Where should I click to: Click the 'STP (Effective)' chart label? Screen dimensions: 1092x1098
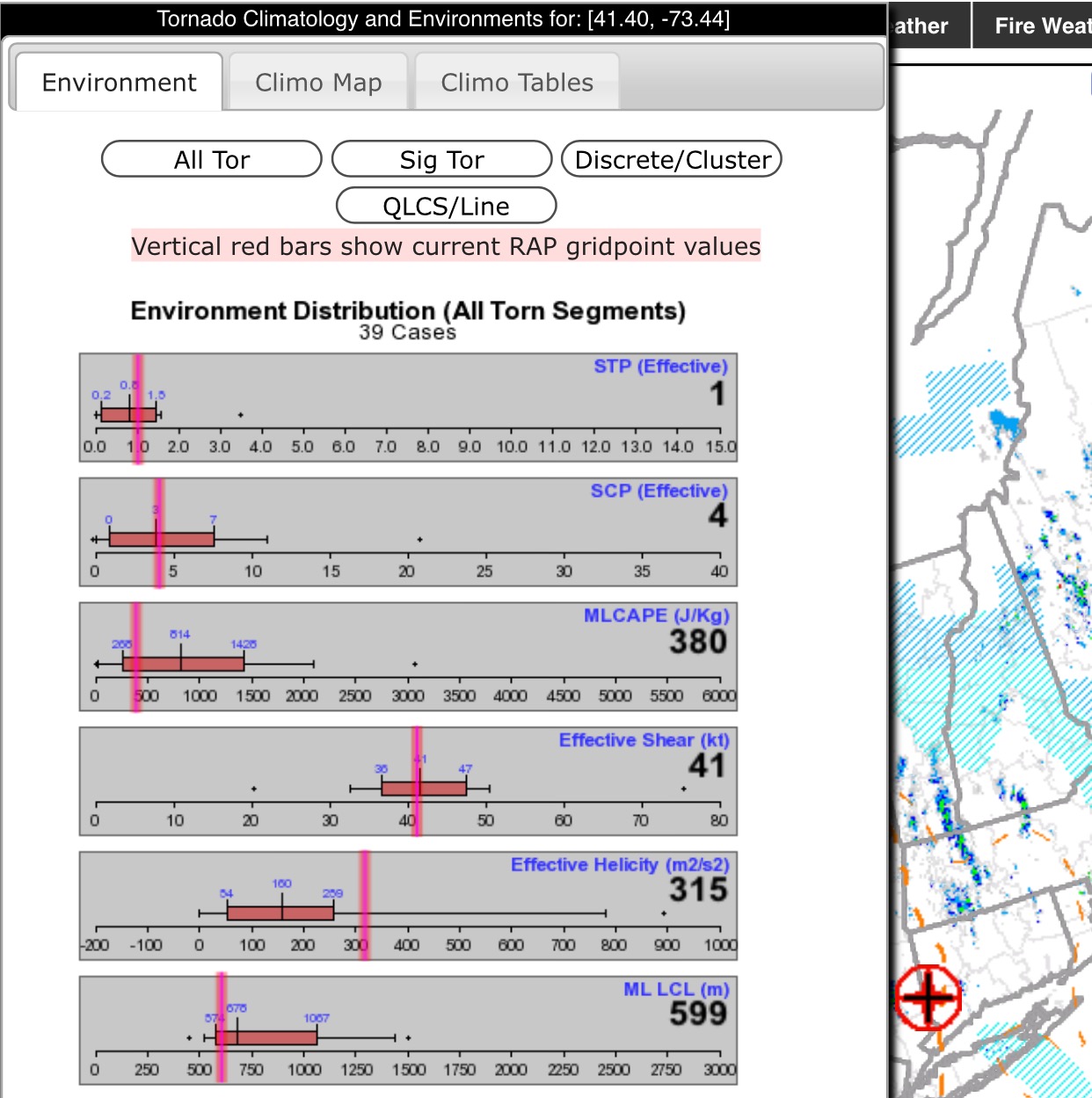(x=661, y=366)
